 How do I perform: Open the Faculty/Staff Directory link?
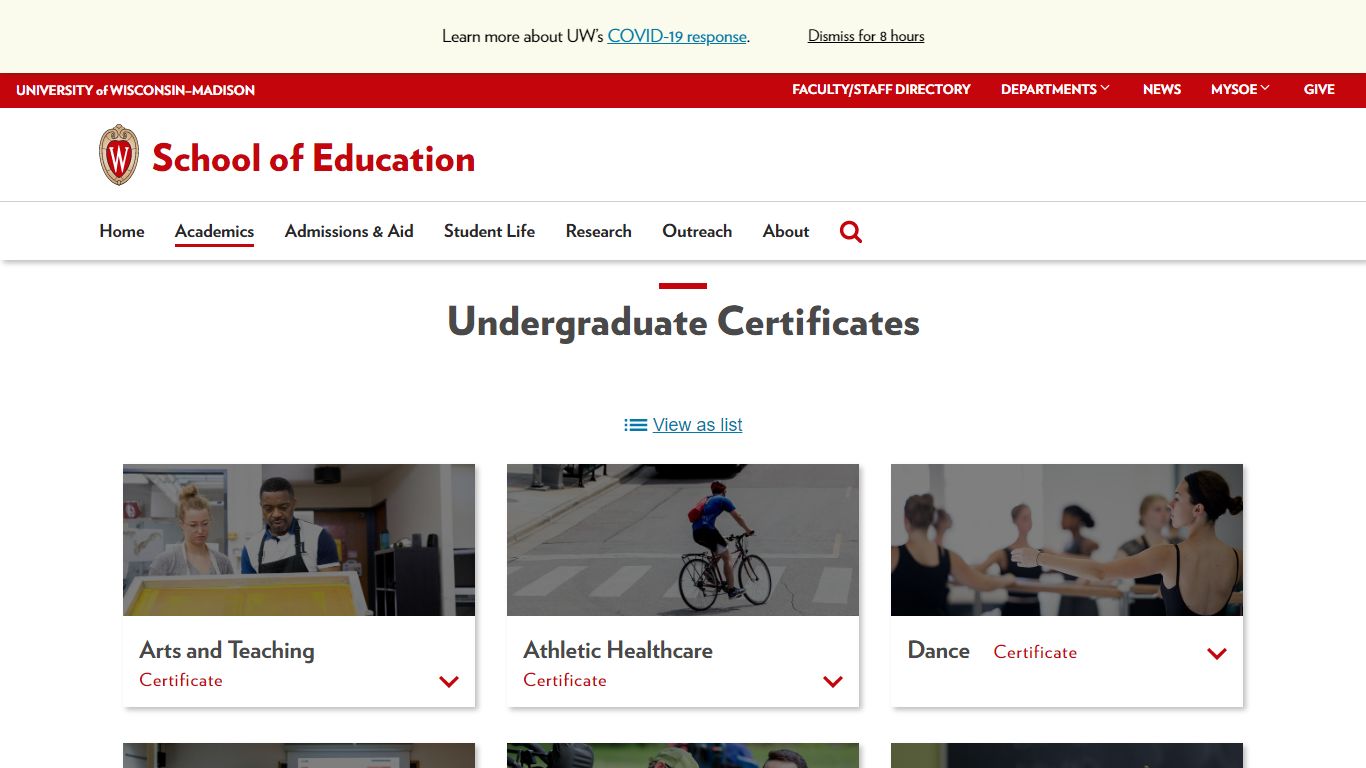881,89
